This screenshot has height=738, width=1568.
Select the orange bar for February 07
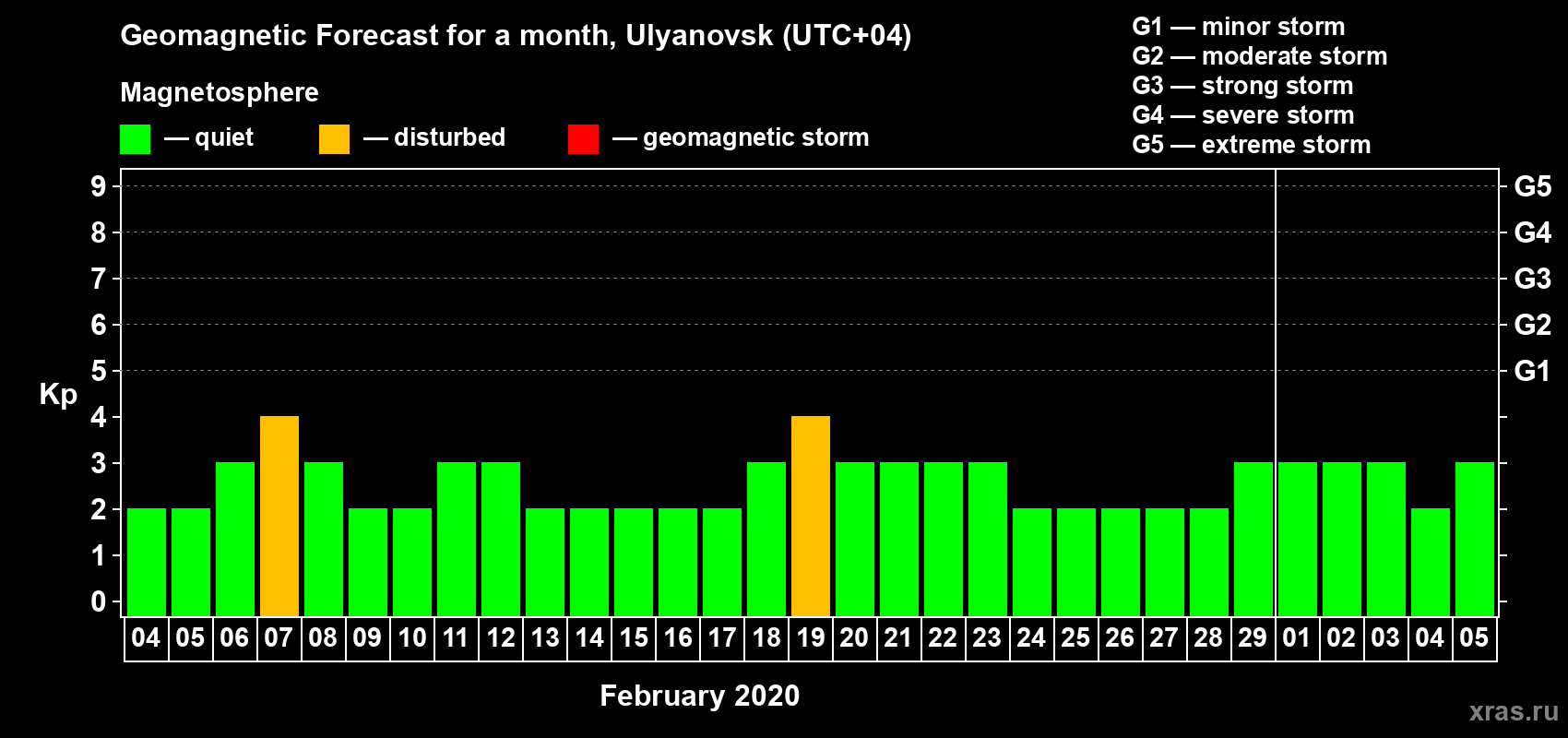pos(279,516)
